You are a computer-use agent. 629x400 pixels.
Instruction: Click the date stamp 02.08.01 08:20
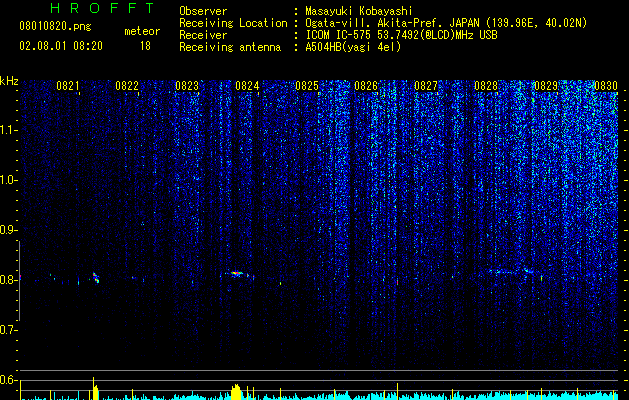(x=61, y=46)
